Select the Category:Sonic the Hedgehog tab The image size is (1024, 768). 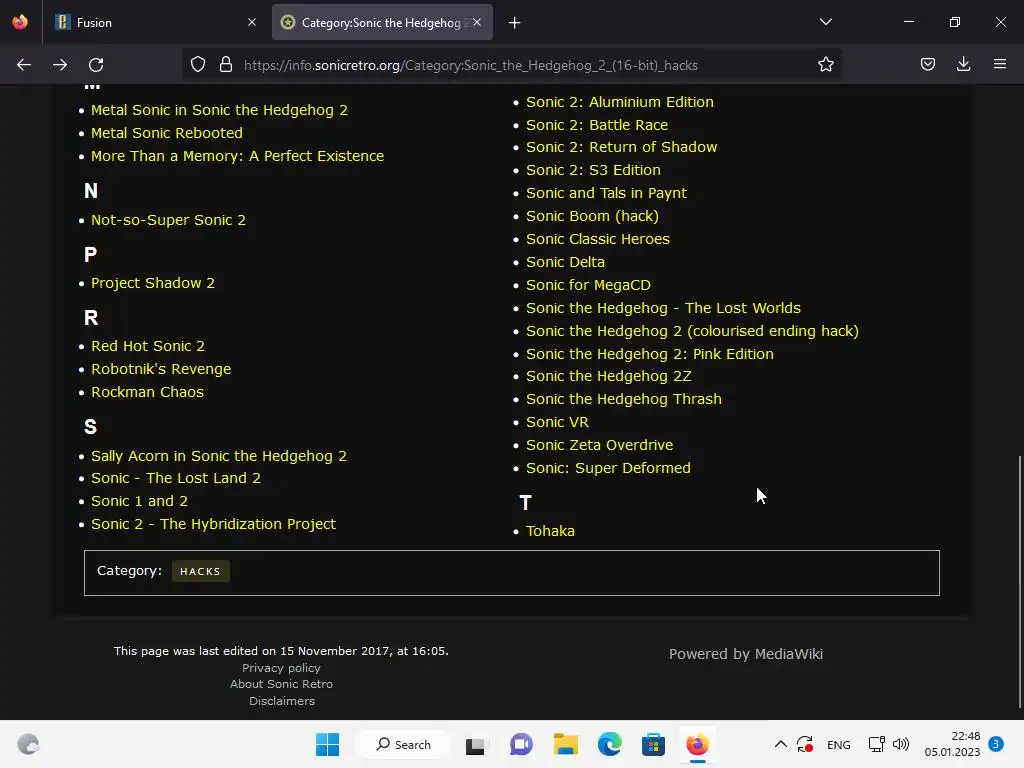(382, 23)
